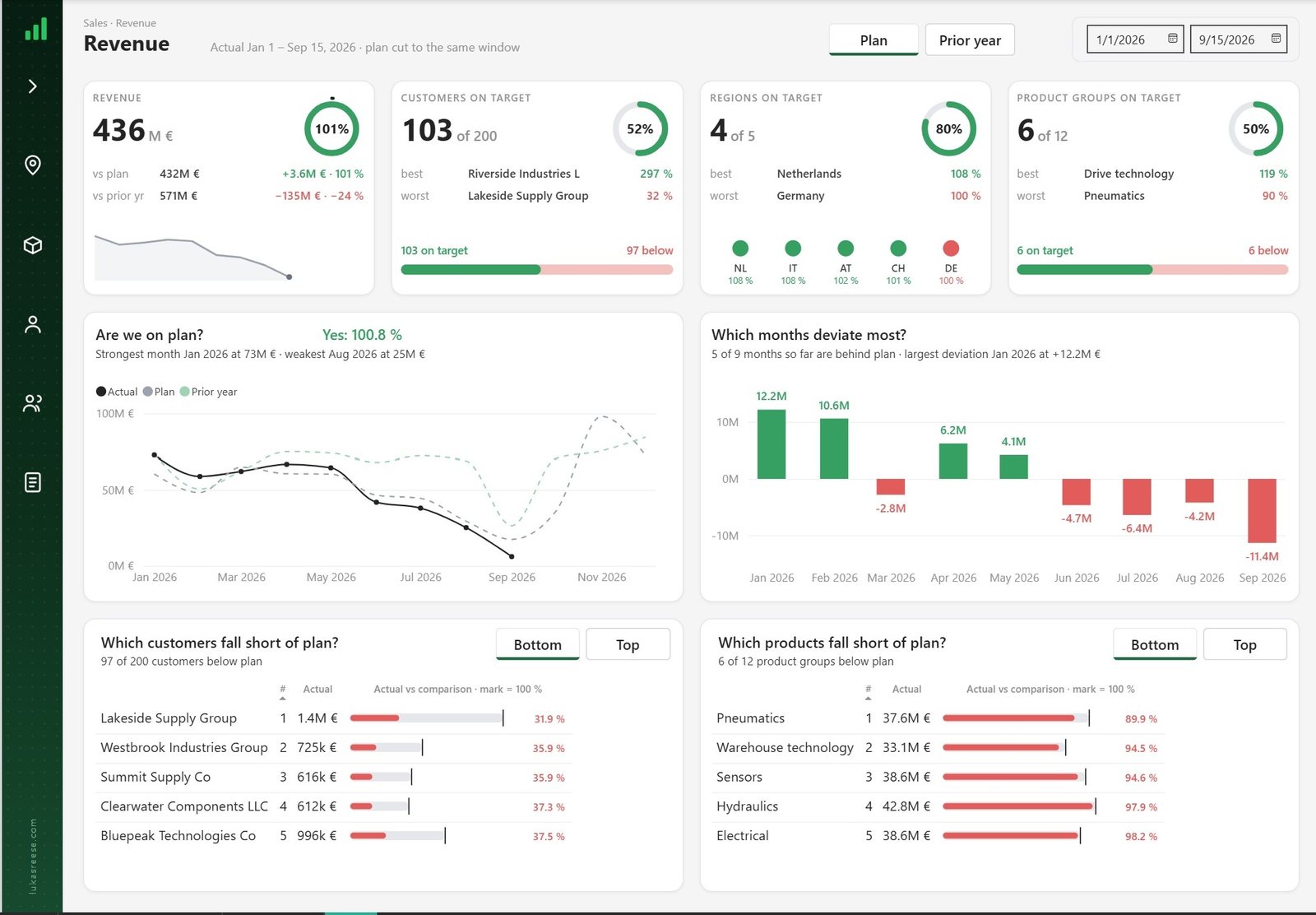Toggle Plan series in chart legend
1316x915 pixels.
159,392
